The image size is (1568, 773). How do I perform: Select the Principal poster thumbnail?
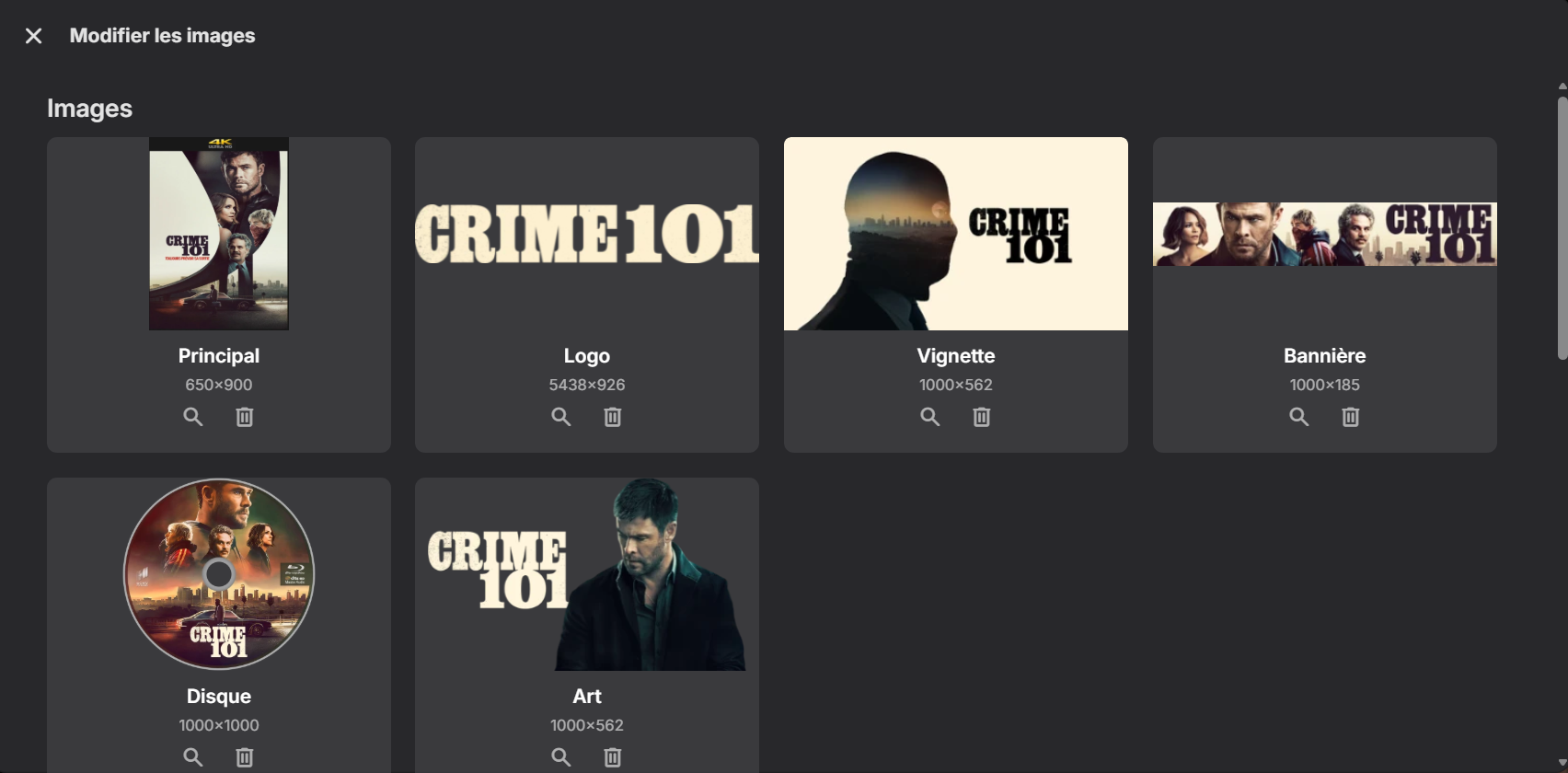(x=219, y=234)
